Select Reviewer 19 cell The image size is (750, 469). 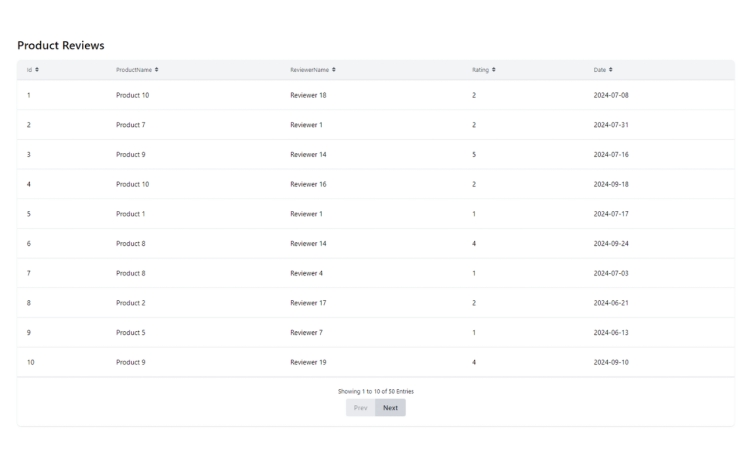pyautogui.click(x=308, y=362)
